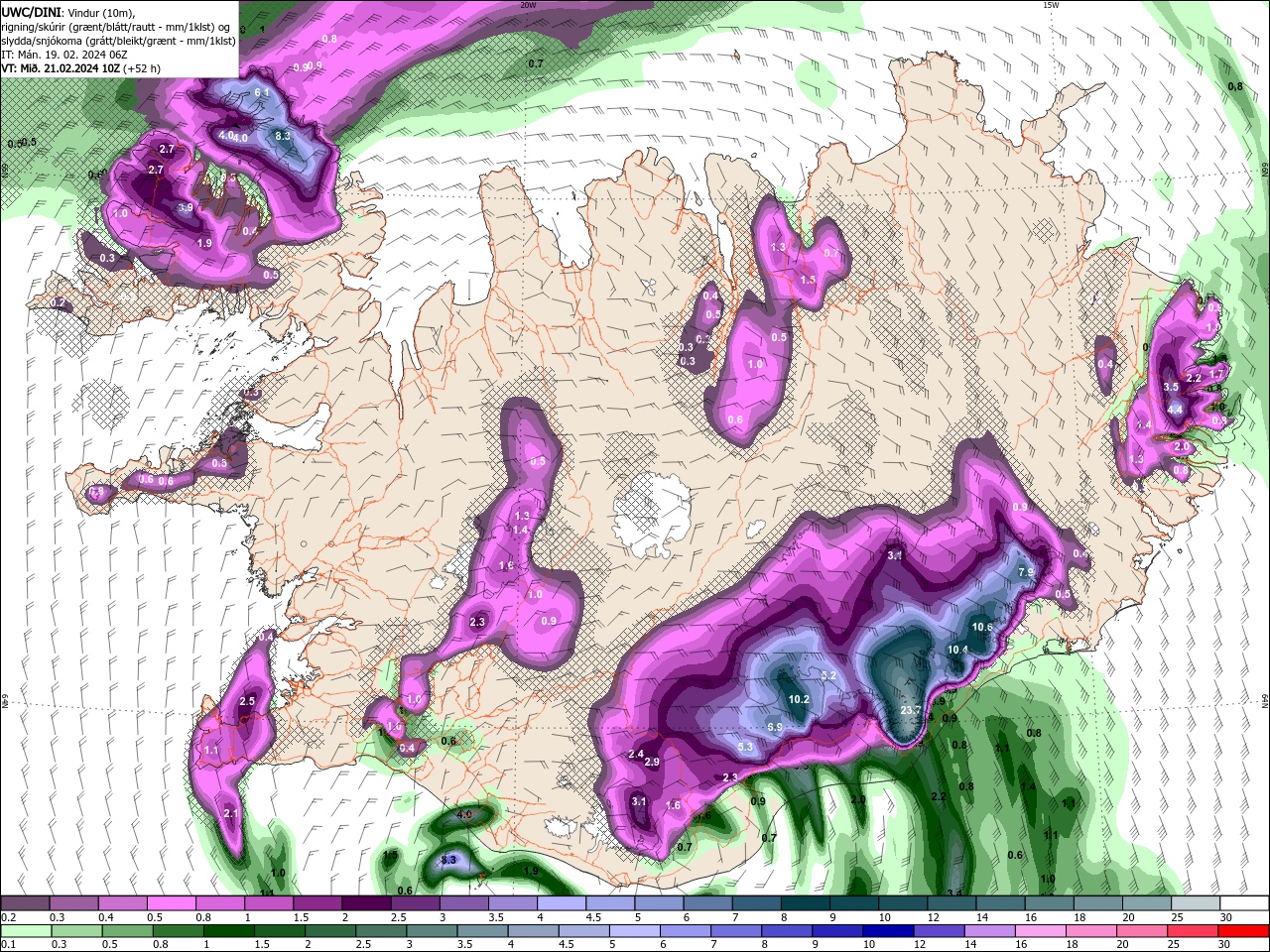Click the "5.3" value on the map
The height and width of the screenshot is (952, 1270).
pos(746,747)
